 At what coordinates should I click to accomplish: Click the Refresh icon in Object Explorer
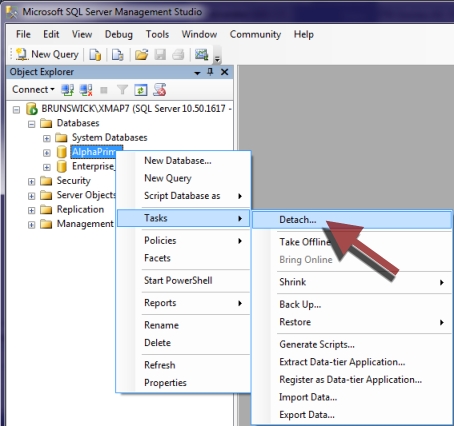[141, 90]
